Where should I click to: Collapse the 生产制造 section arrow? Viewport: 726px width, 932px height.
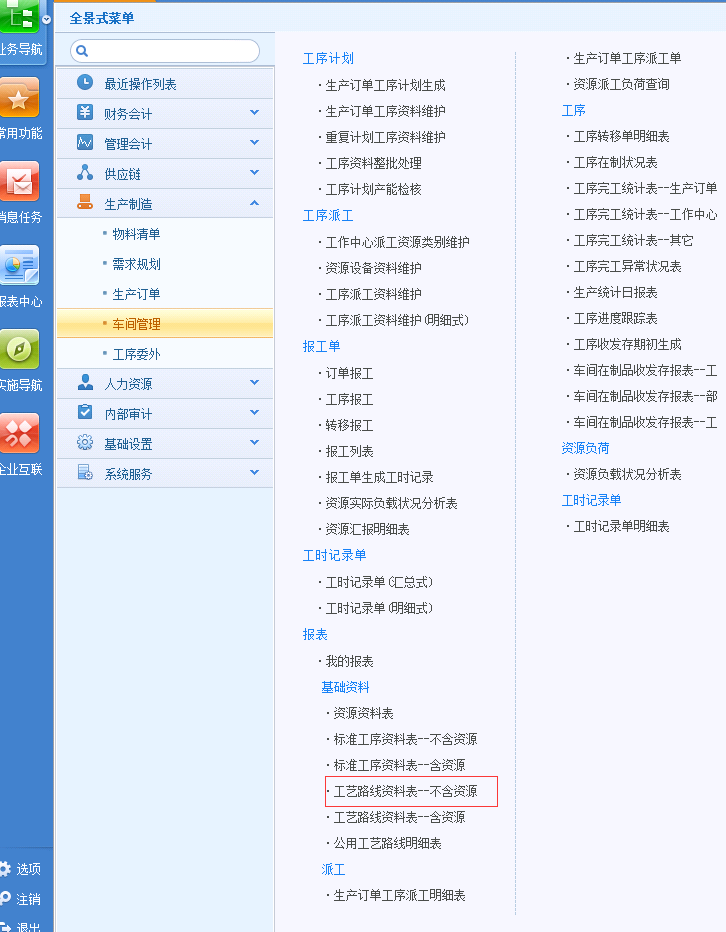(254, 203)
